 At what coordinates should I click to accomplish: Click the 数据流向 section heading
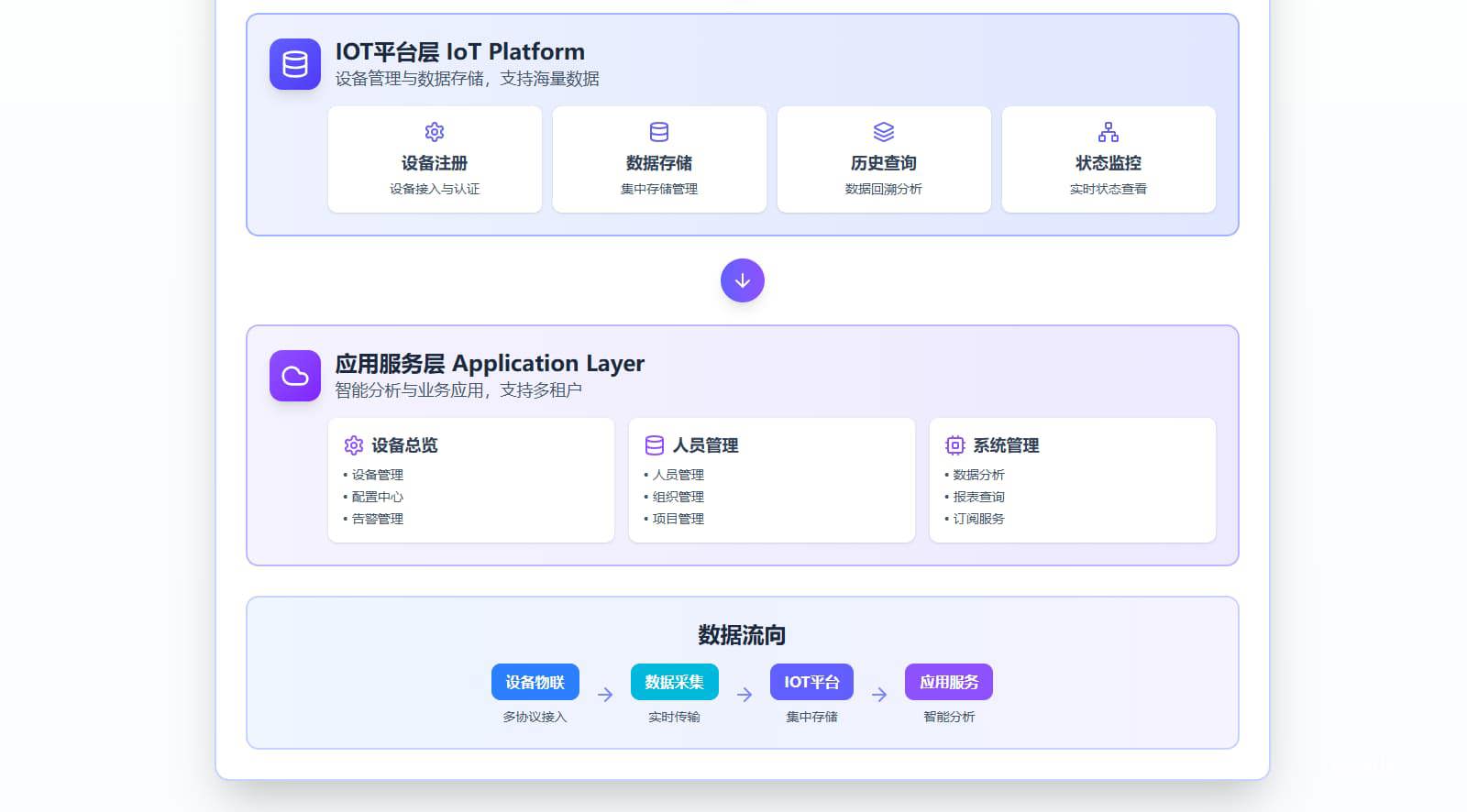(742, 635)
